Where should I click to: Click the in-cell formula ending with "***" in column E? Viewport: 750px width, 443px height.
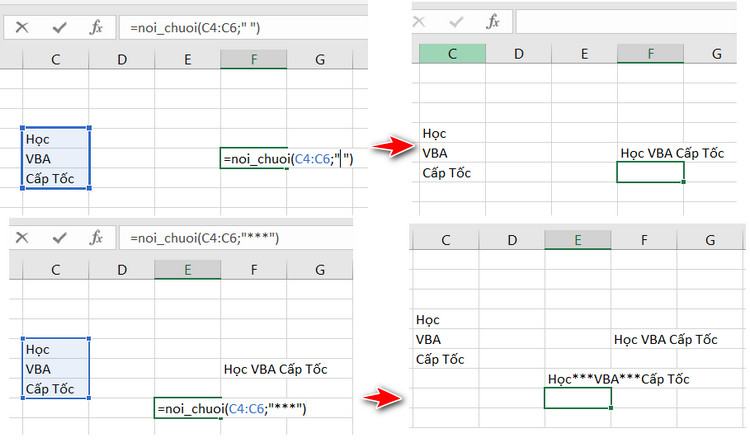pyautogui.click(x=230, y=408)
